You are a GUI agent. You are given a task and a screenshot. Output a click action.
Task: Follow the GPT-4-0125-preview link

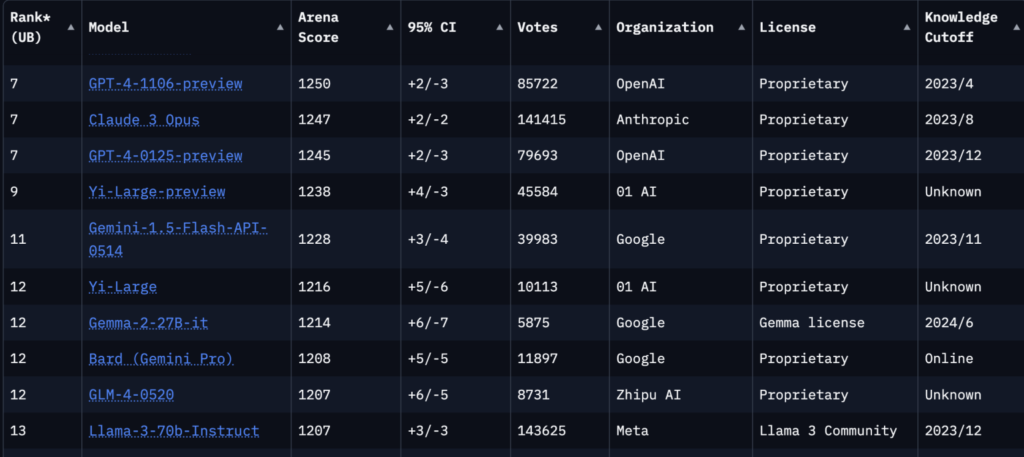(x=165, y=156)
